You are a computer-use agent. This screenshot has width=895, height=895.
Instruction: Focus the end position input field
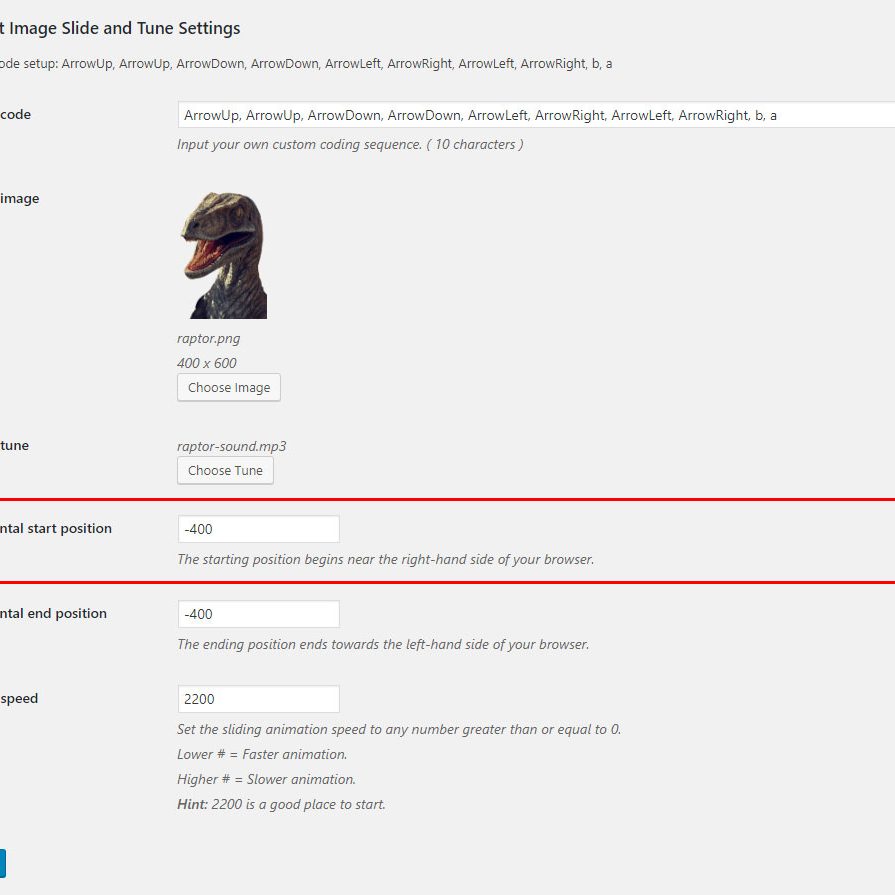click(258, 614)
